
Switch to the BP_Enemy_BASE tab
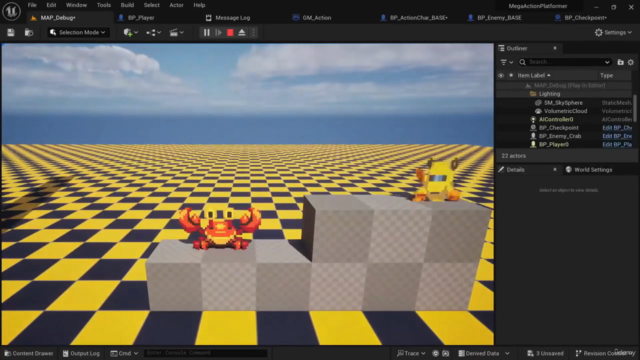pos(499,18)
